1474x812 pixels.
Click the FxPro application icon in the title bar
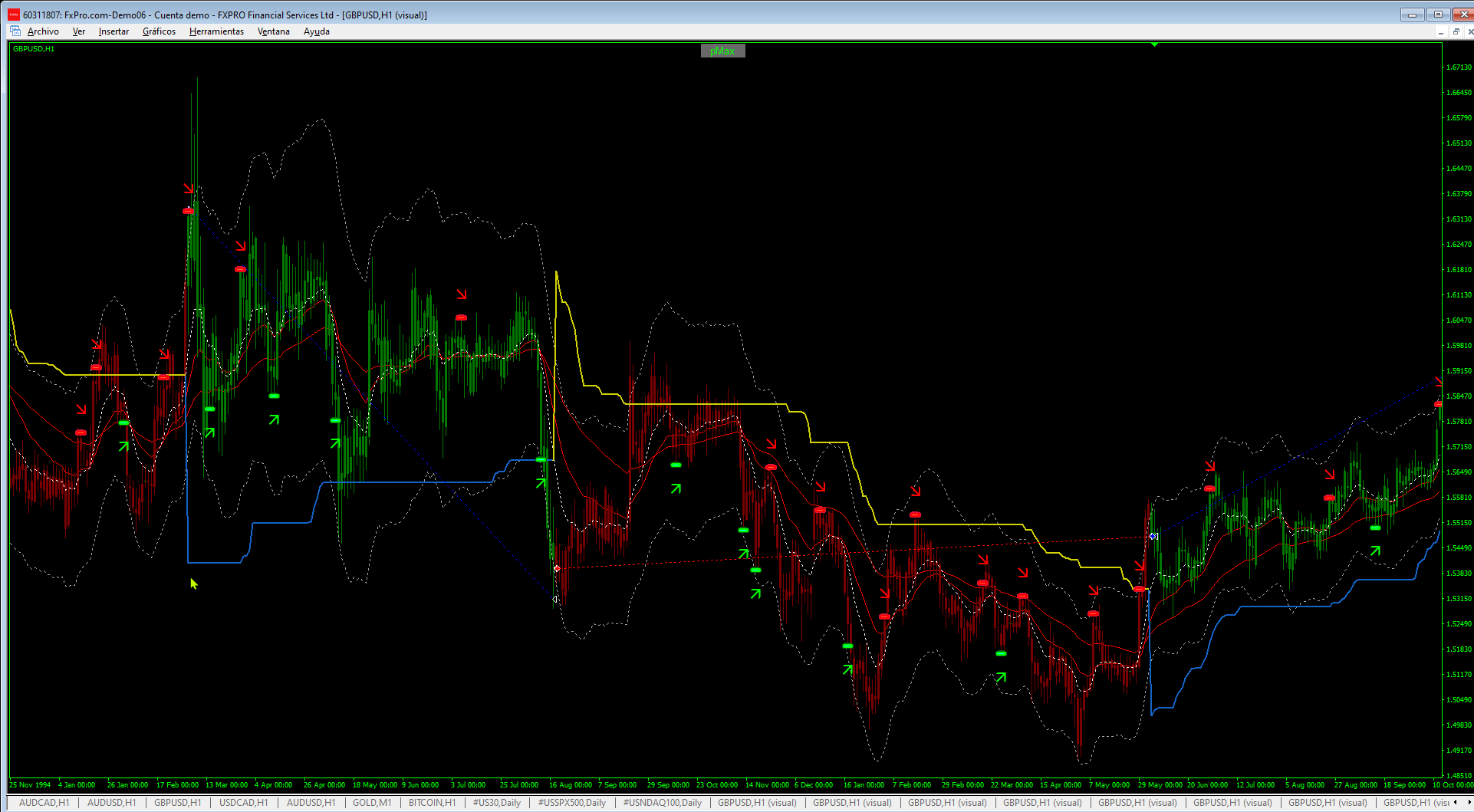click(x=13, y=15)
